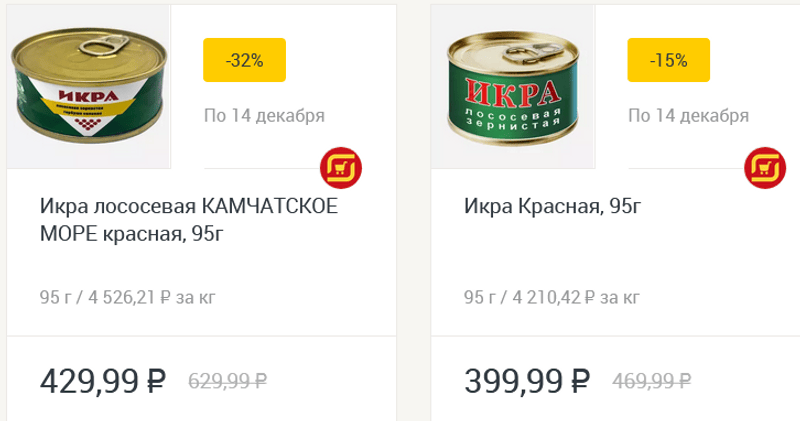Click the crossed-out 629,99 ₽ old price
Viewport: 800px width, 421px height.
[228, 381]
